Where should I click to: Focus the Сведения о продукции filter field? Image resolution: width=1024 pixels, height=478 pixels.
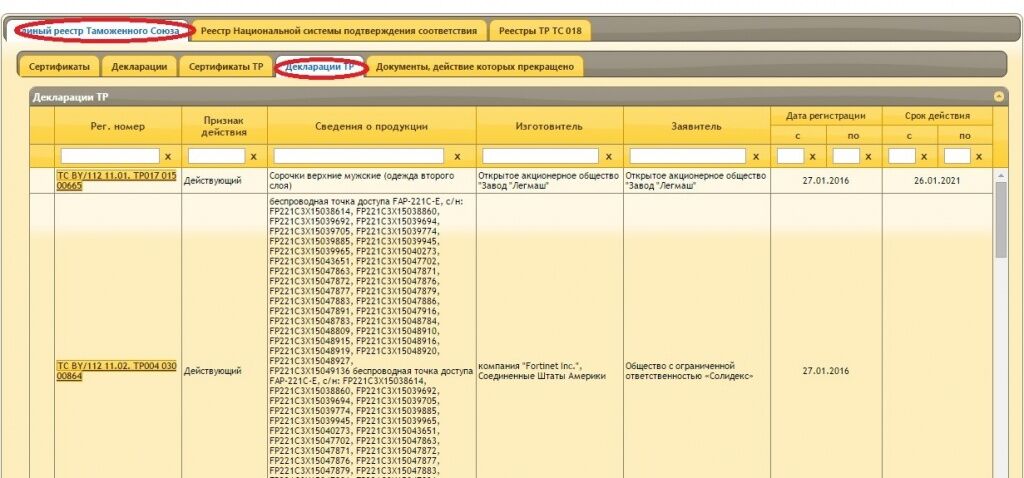click(x=359, y=156)
